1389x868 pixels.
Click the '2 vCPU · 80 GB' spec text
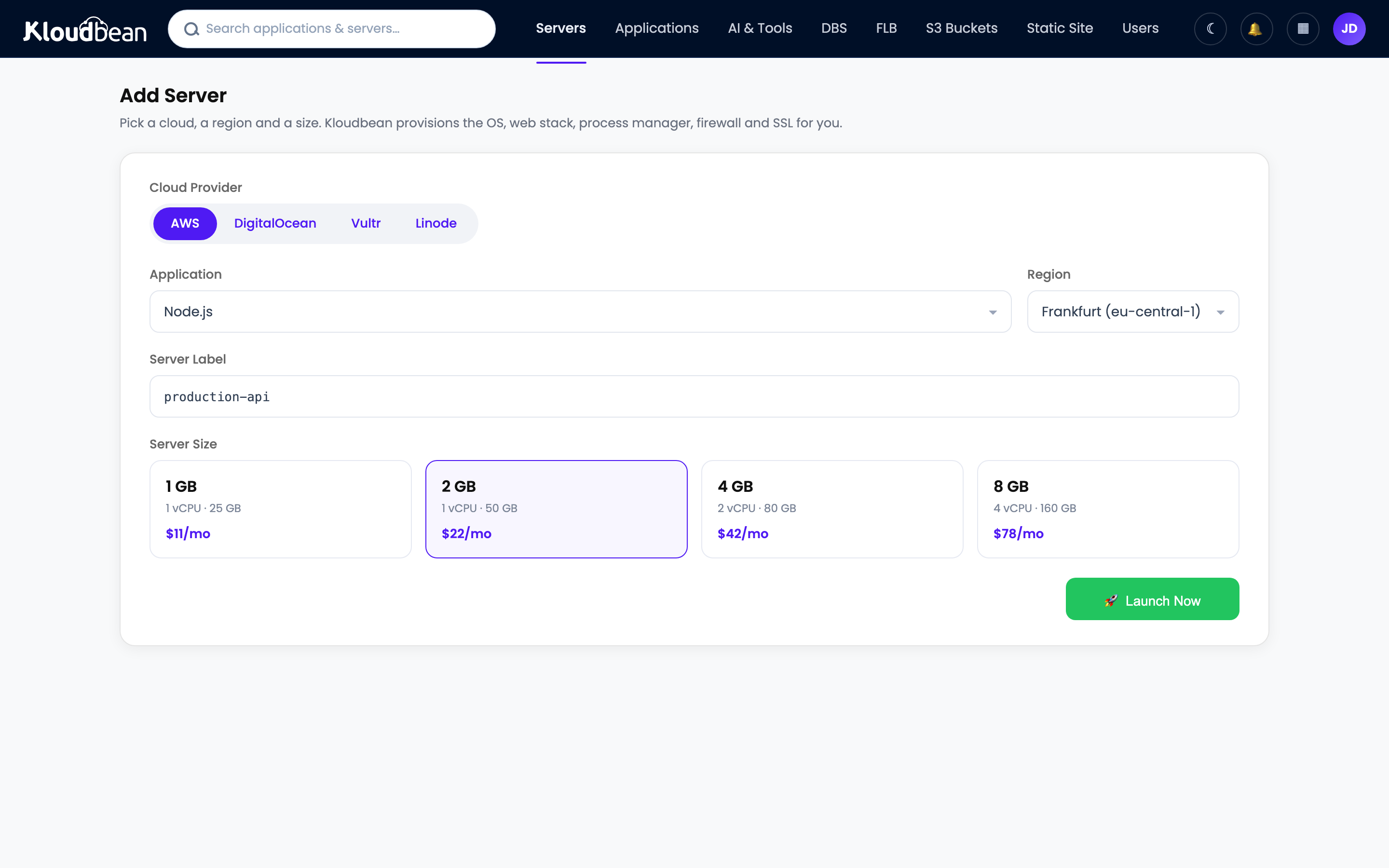pos(757,508)
